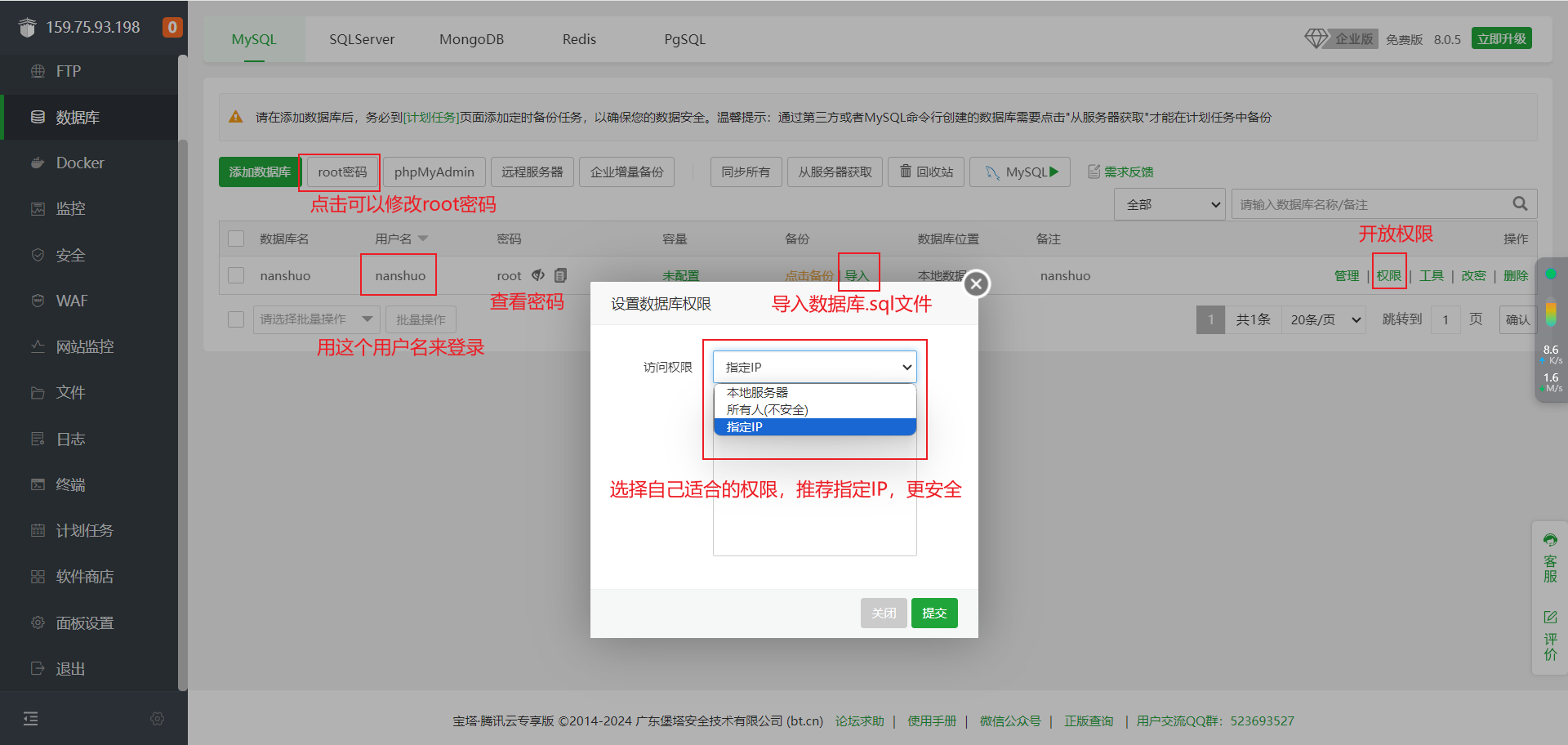1568x745 pixels.
Task: Click the notification badge showing 0
Action: point(172,27)
